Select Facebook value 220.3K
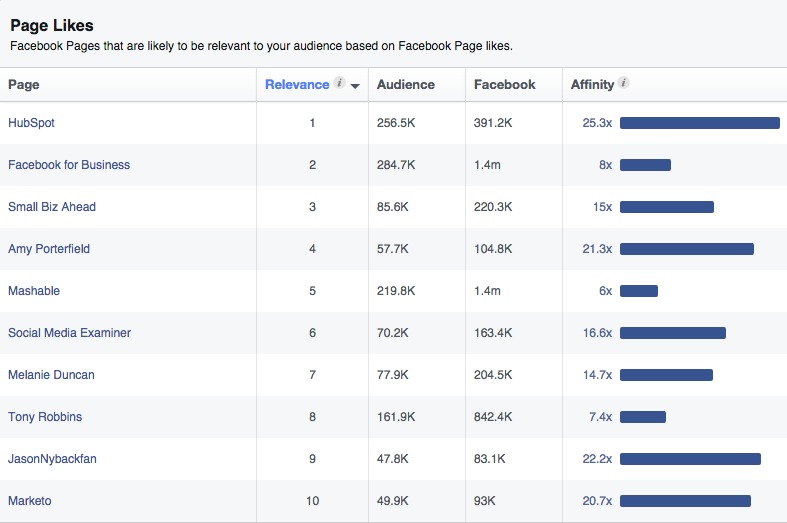This screenshot has width=787, height=523. click(493, 207)
